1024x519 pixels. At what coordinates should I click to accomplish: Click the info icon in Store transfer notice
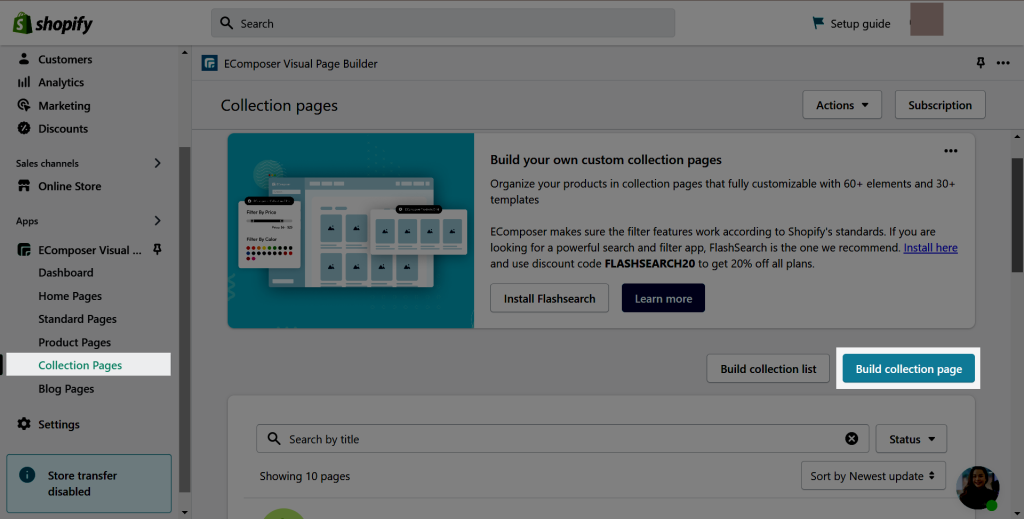pos(27,475)
